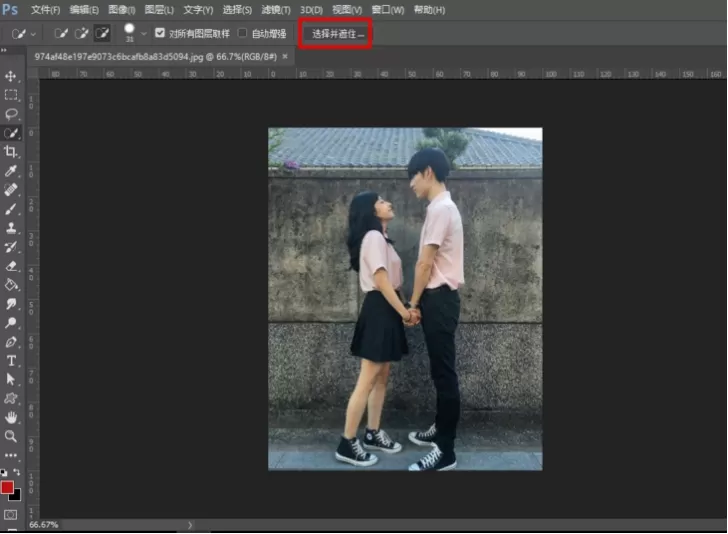Reset default foreground and background colors

point(4,473)
